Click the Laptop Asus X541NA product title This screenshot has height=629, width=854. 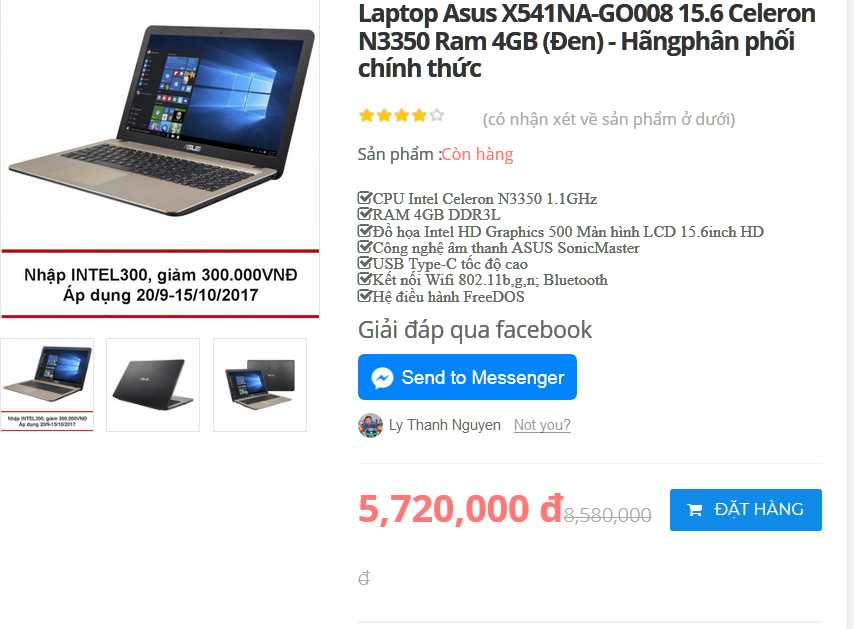click(x=587, y=41)
